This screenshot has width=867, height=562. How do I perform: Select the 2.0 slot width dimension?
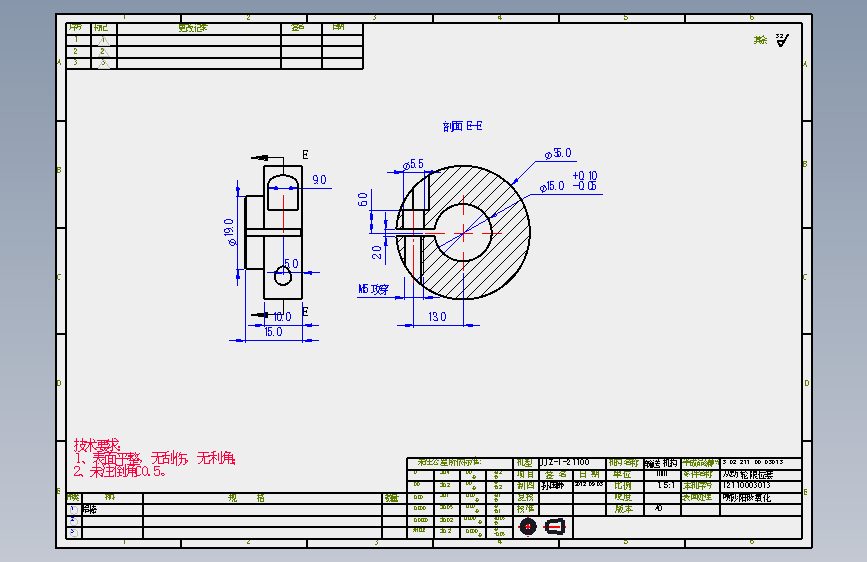pos(377,253)
